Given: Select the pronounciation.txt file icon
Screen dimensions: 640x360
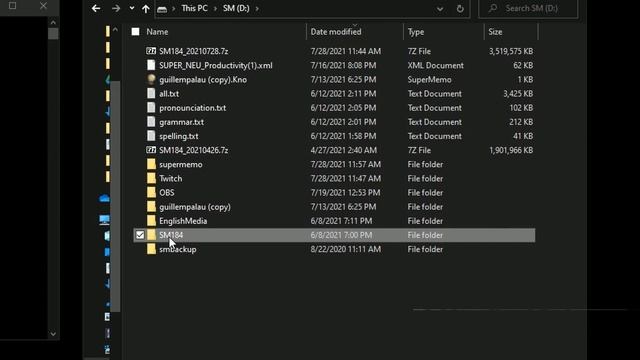Looking at the screenshot, I should [x=151, y=108].
